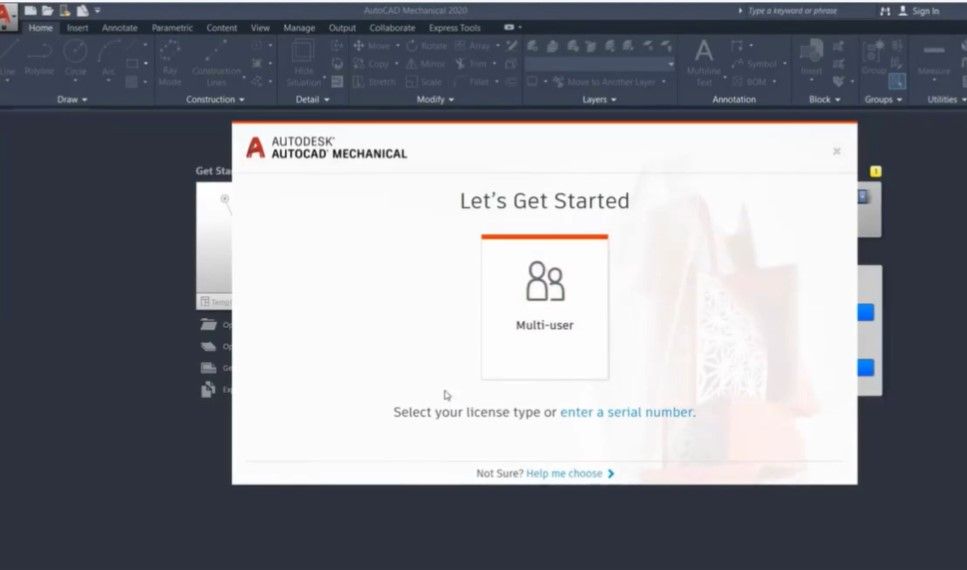Open the Output ribbon tab
Image resolution: width=967 pixels, height=570 pixels.
coord(342,28)
